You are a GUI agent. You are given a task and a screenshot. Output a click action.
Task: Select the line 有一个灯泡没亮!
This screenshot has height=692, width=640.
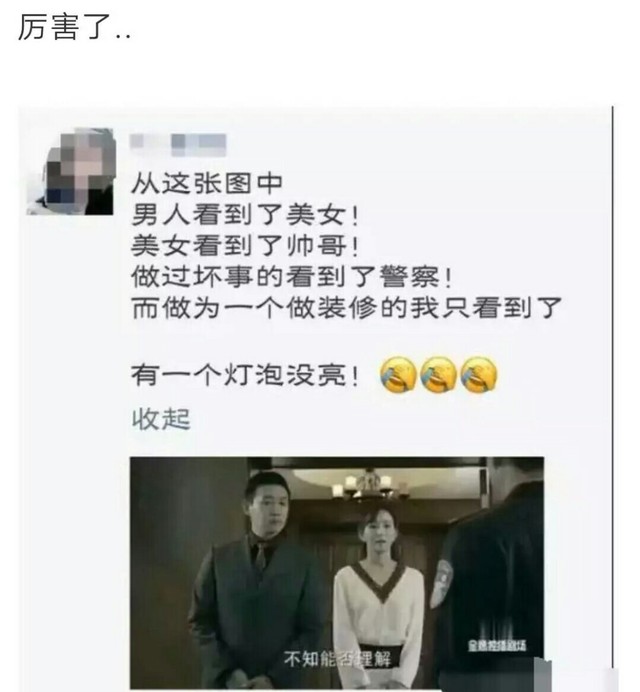[245, 376]
